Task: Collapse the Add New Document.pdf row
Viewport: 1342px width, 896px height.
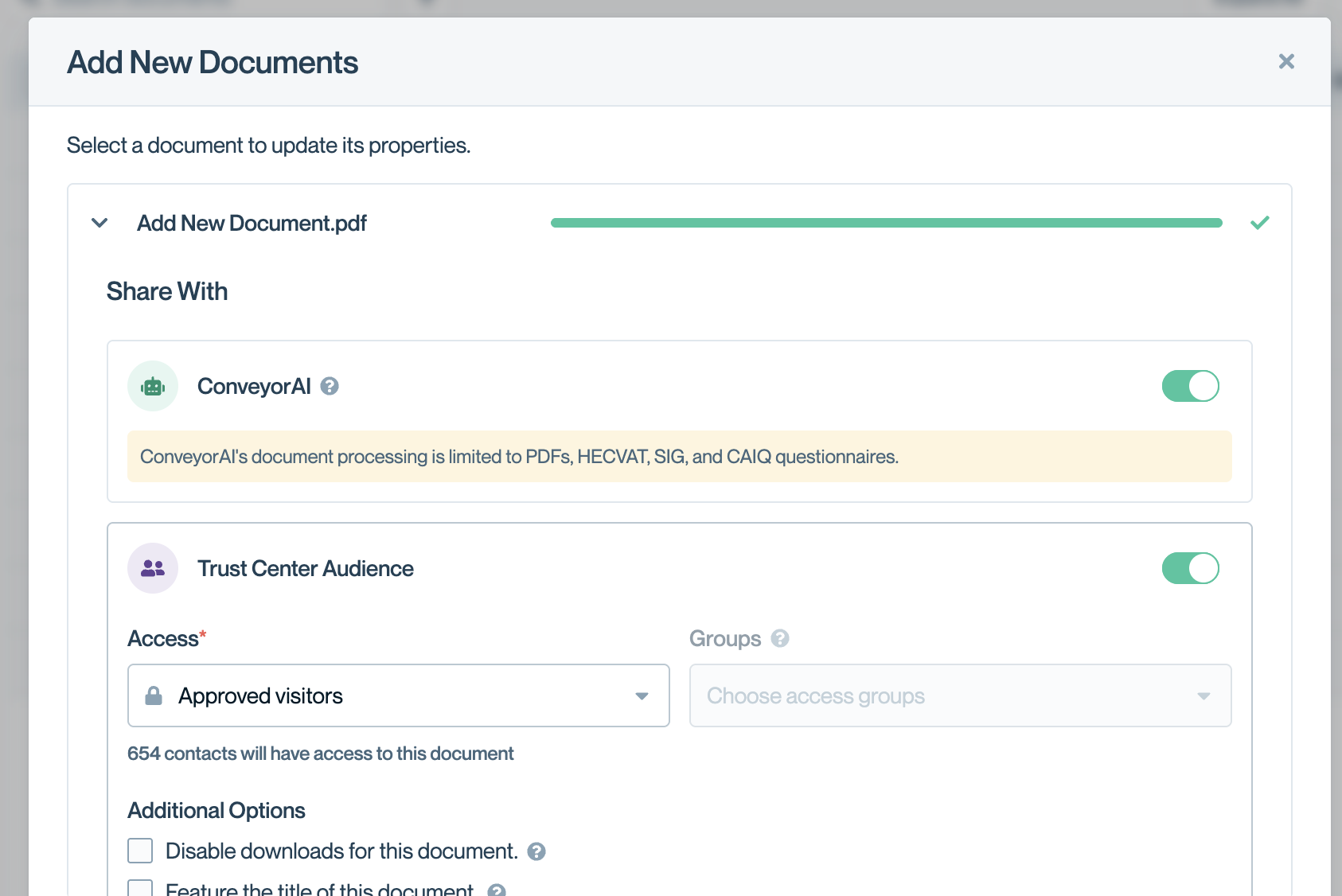Action: click(x=99, y=223)
